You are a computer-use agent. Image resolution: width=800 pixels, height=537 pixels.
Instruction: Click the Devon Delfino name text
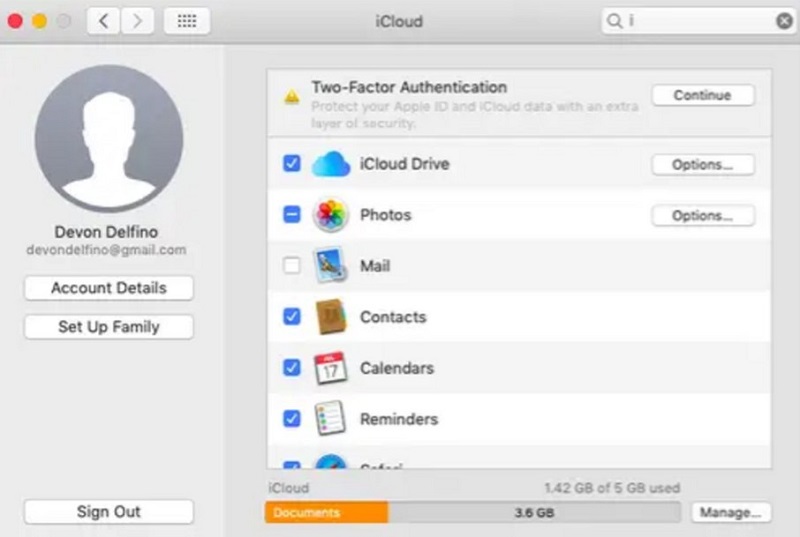click(106, 232)
